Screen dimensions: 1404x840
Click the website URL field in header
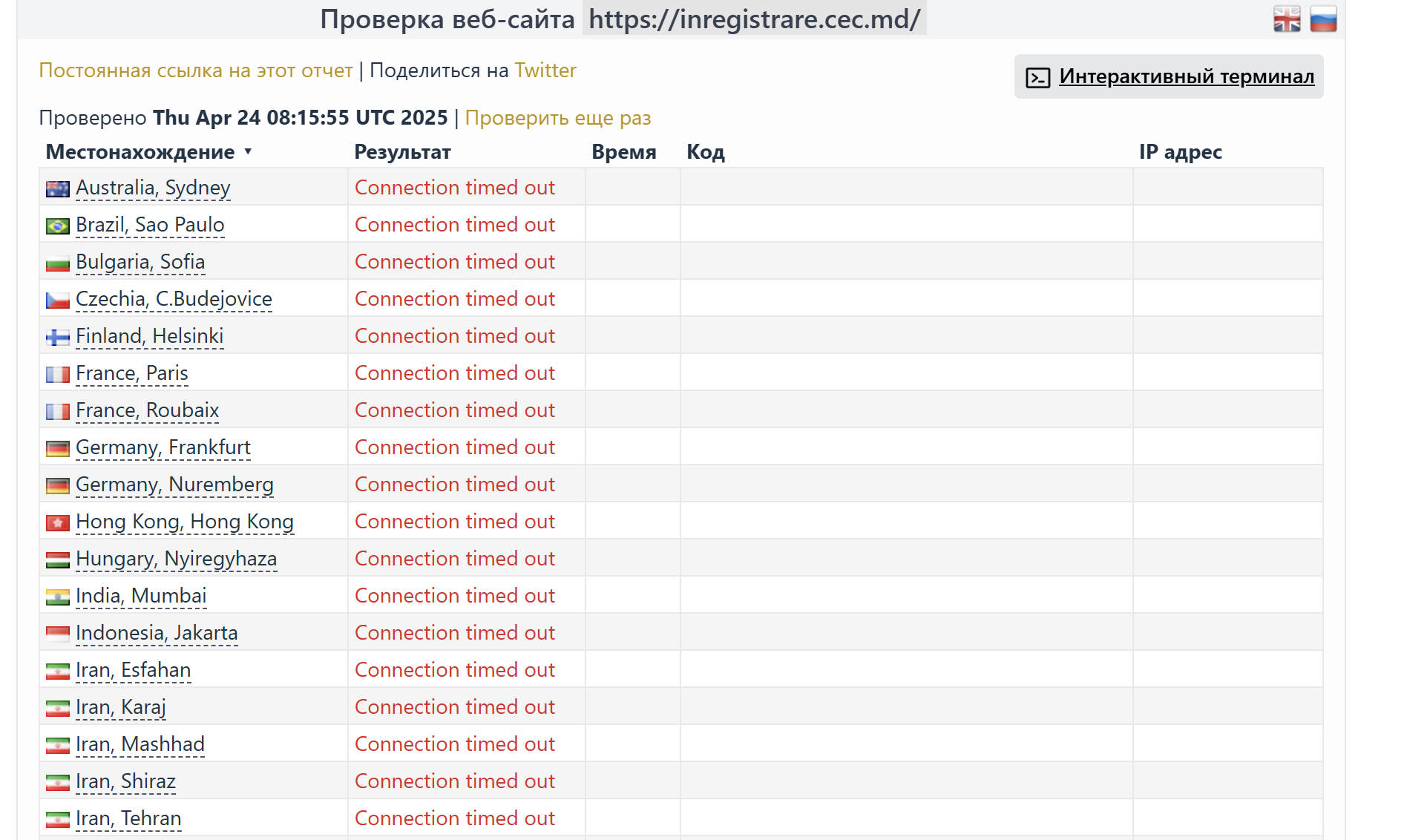click(754, 19)
